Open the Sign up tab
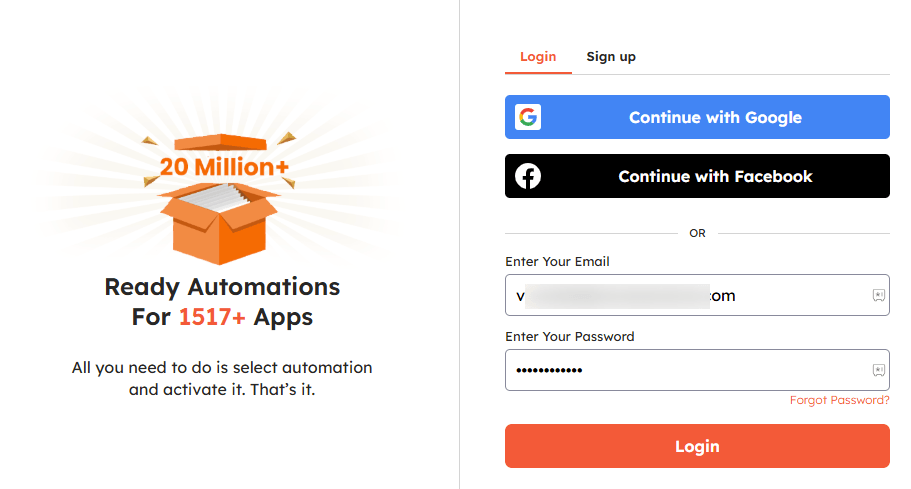911x489 pixels. (x=611, y=57)
